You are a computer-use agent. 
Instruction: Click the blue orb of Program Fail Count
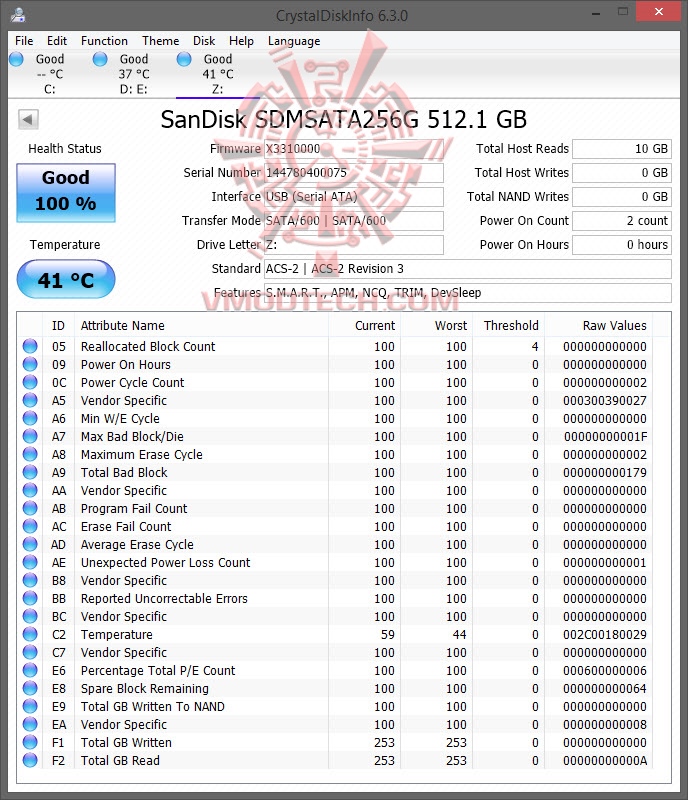(x=30, y=508)
